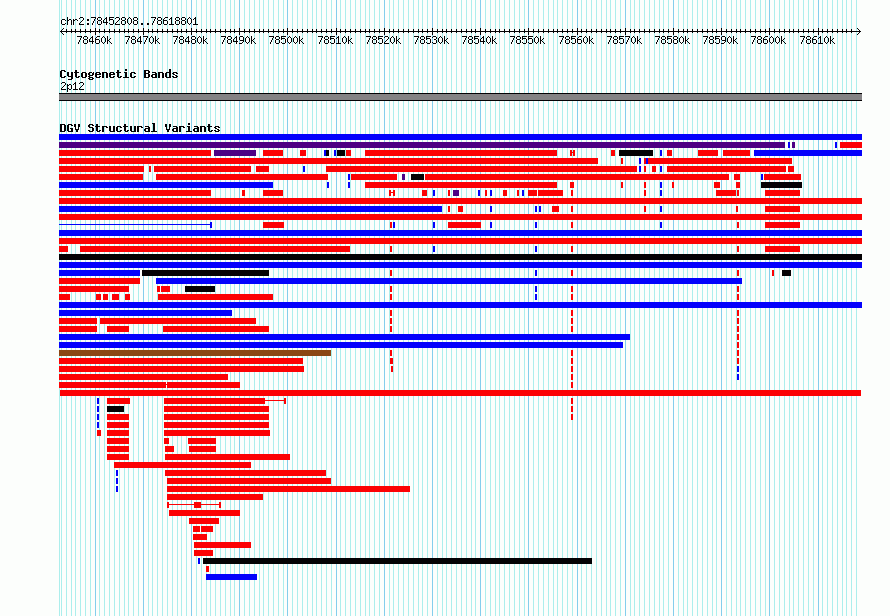Click the 78610k ruler label
The height and width of the screenshot is (616, 890).
point(817,40)
